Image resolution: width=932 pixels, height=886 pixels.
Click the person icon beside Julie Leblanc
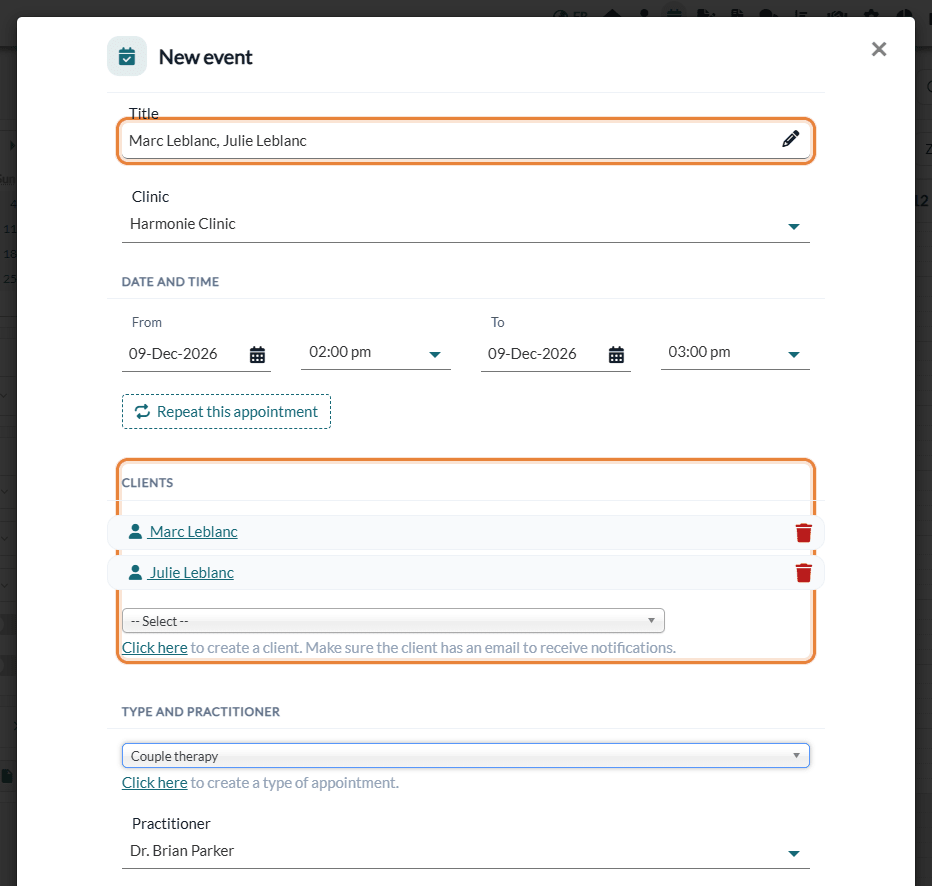pyautogui.click(x=136, y=572)
